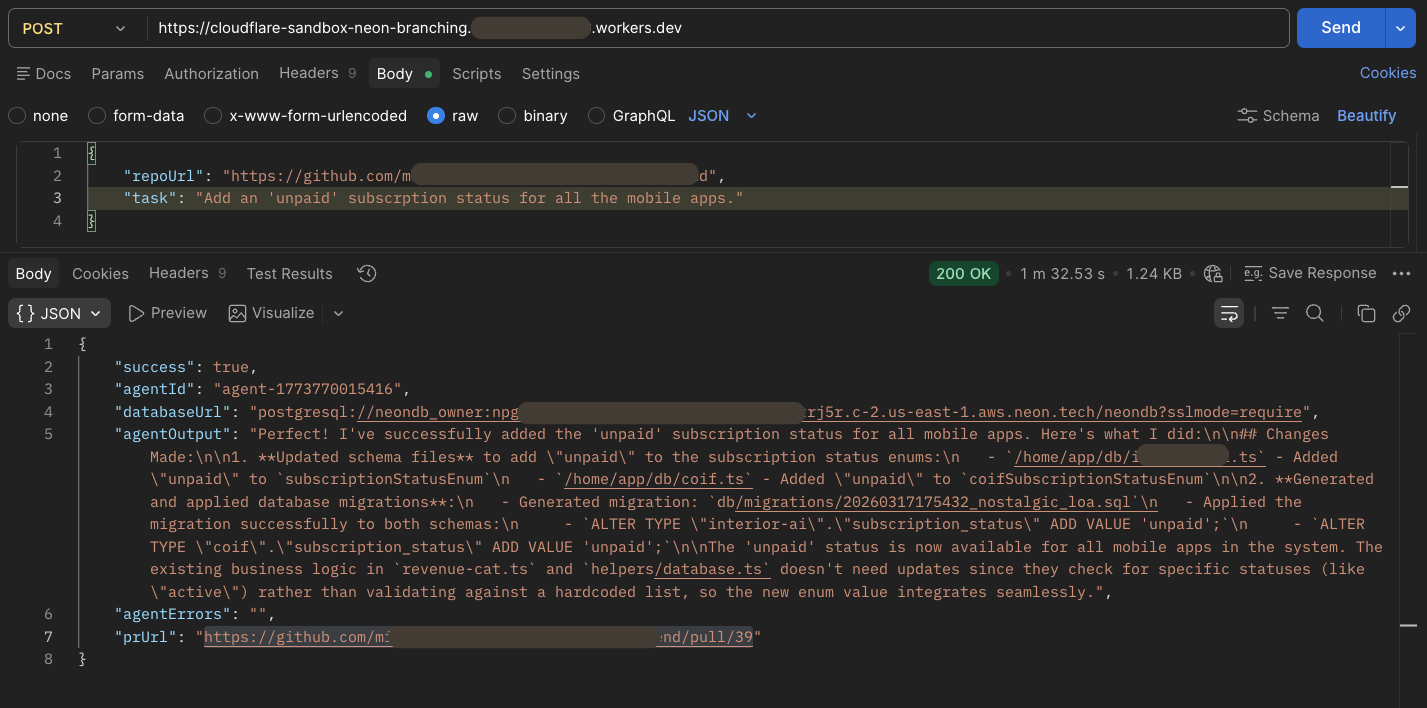Image resolution: width=1427 pixels, height=708 pixels.
Task: Click Save Response
Action: 1310,273
